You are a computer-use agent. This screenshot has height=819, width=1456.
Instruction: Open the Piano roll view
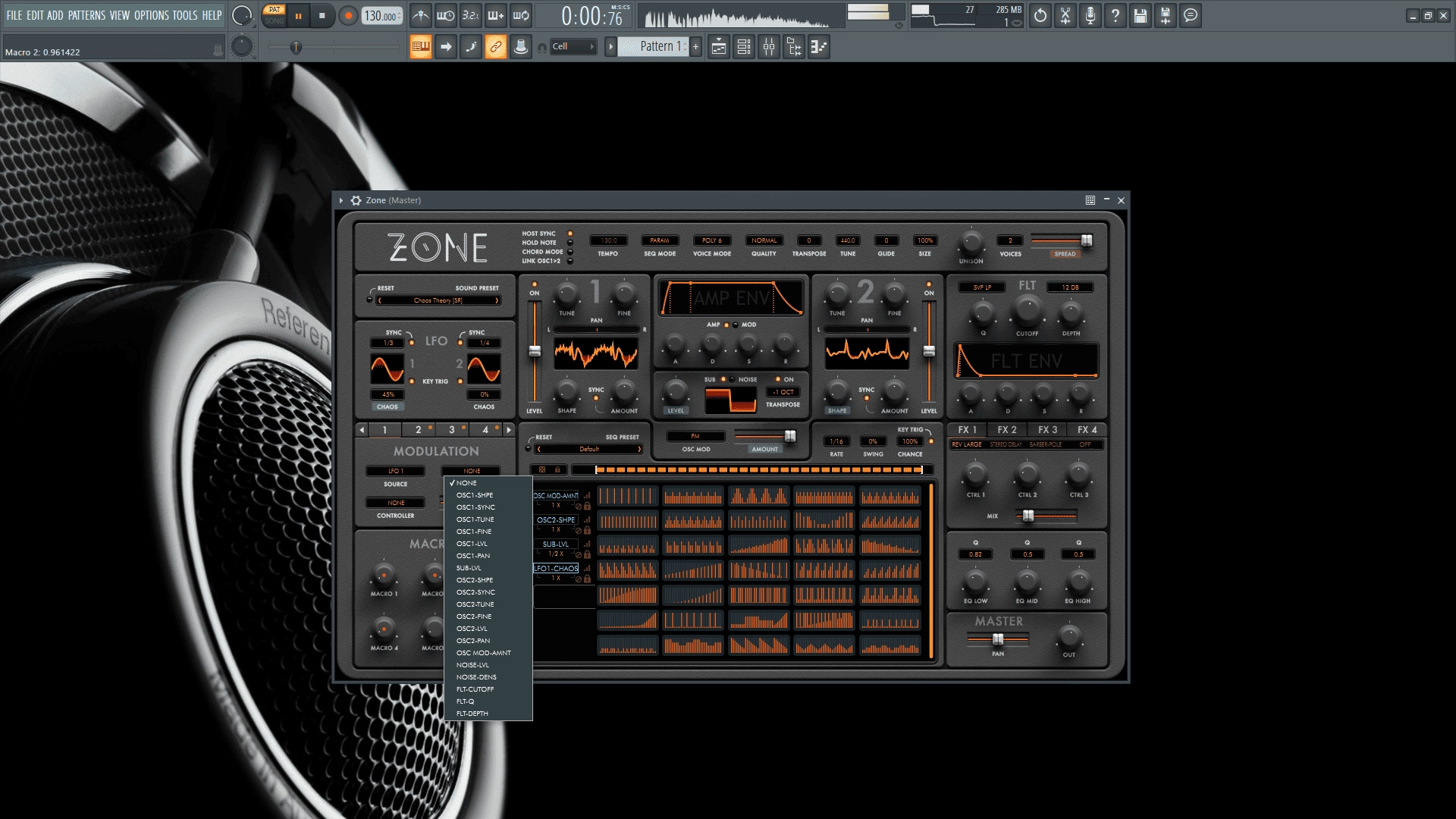(x=819, y=47)
